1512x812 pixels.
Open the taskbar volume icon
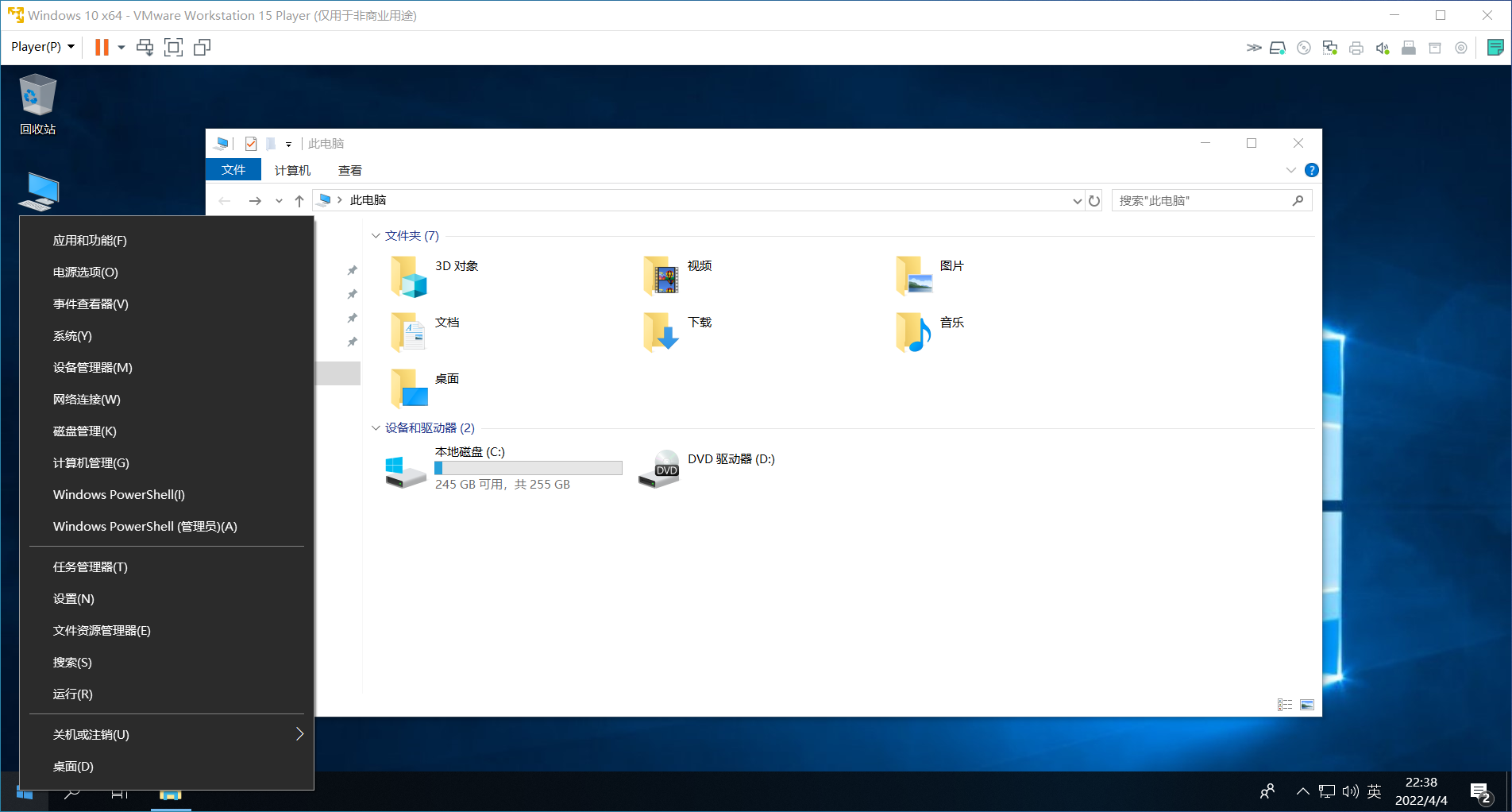[x=1351, y=791]
